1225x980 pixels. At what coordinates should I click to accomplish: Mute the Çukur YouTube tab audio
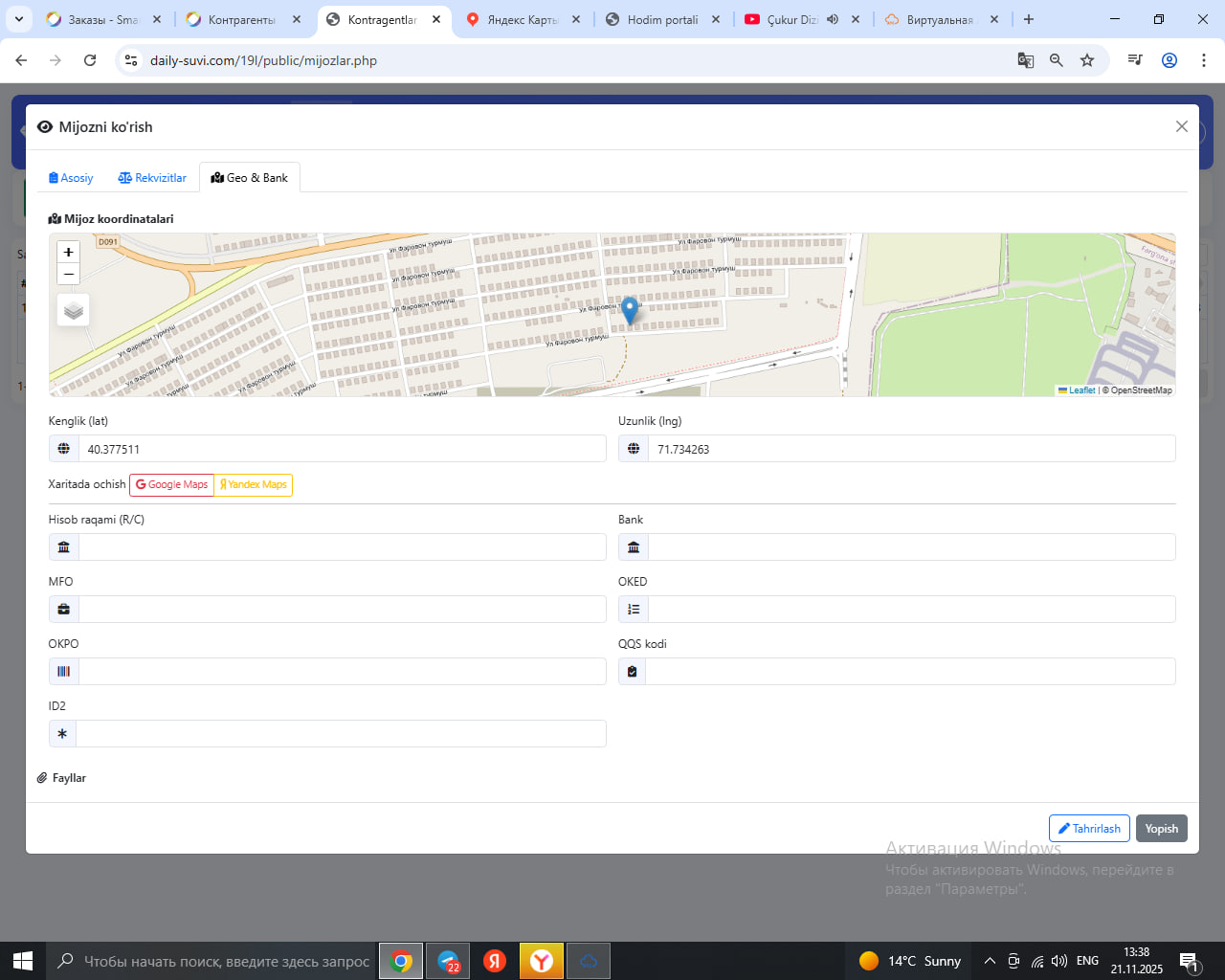pyautogui.click(x=833, y=19)
